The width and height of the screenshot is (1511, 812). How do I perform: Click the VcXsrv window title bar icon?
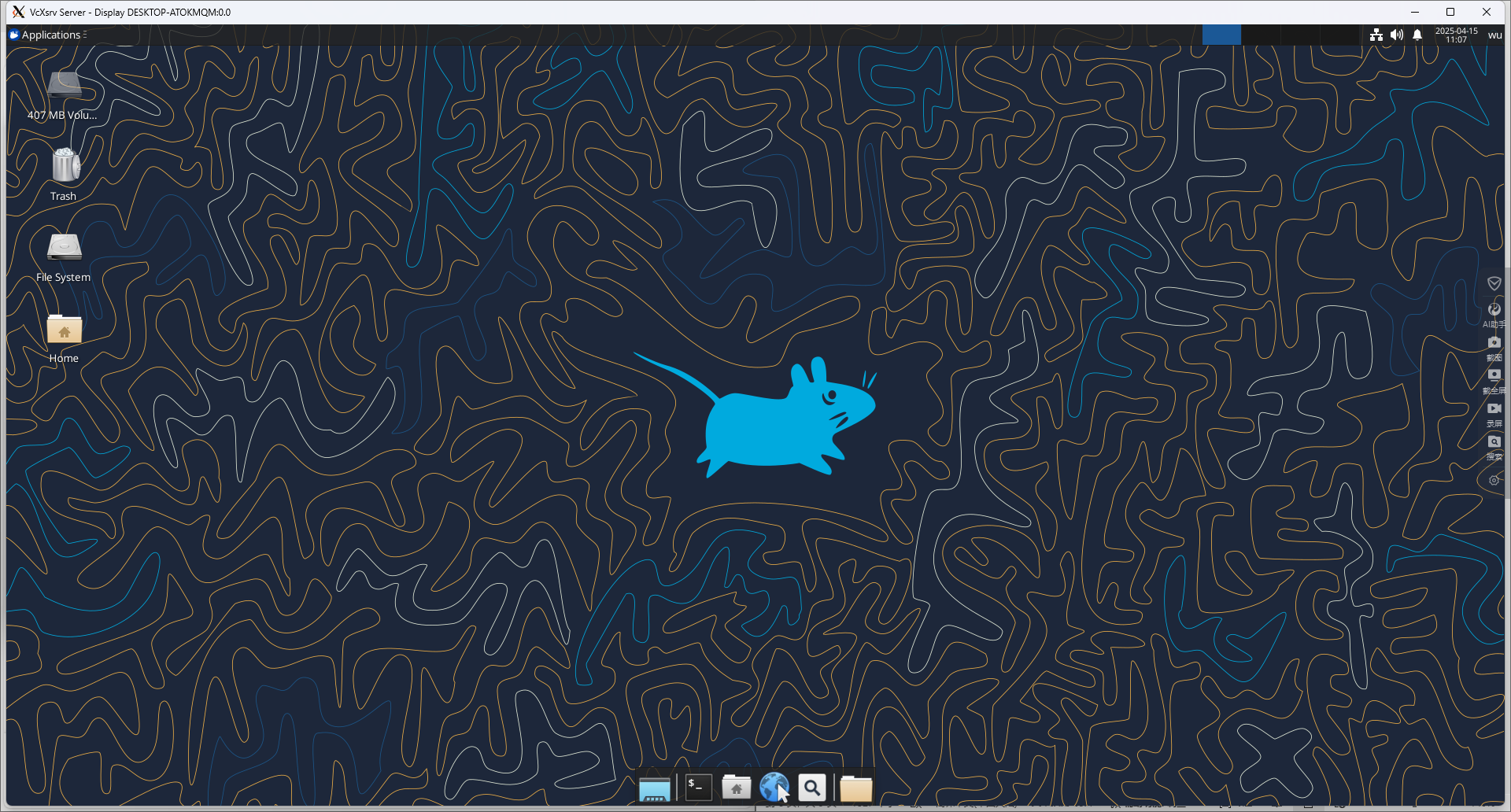(x=18, y=12)
